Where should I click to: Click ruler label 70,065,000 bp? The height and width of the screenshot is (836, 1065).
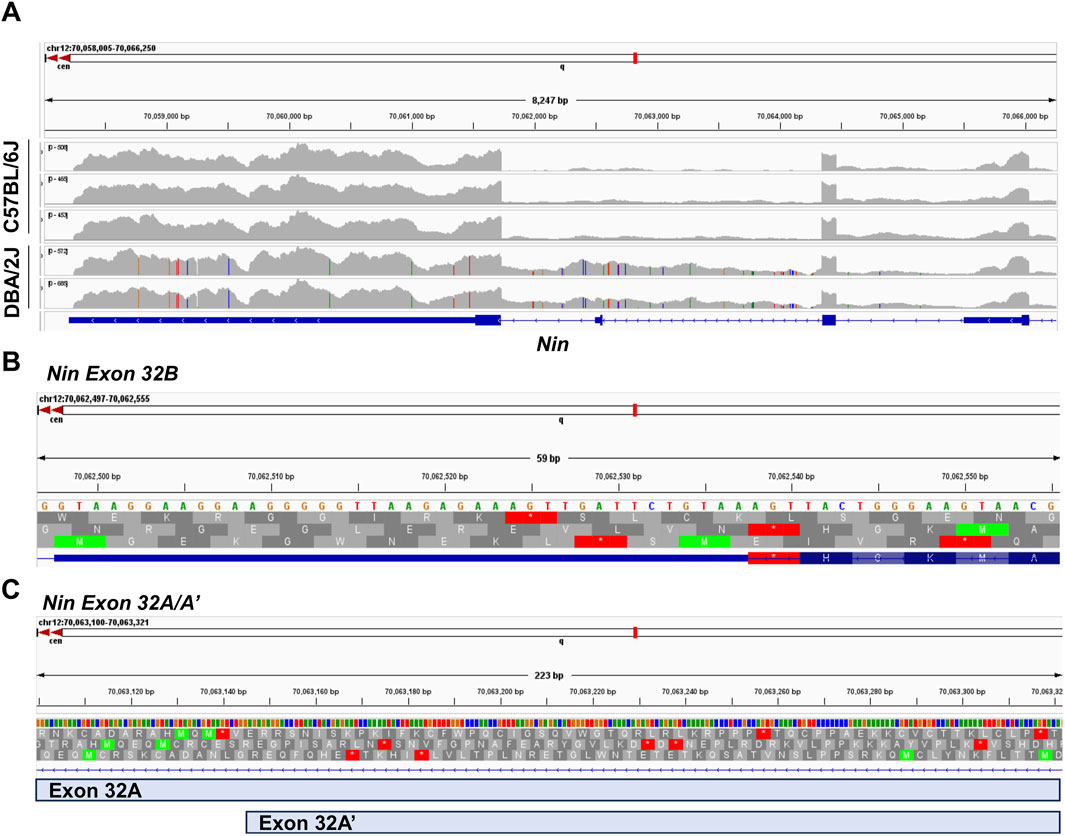(902, 116)
